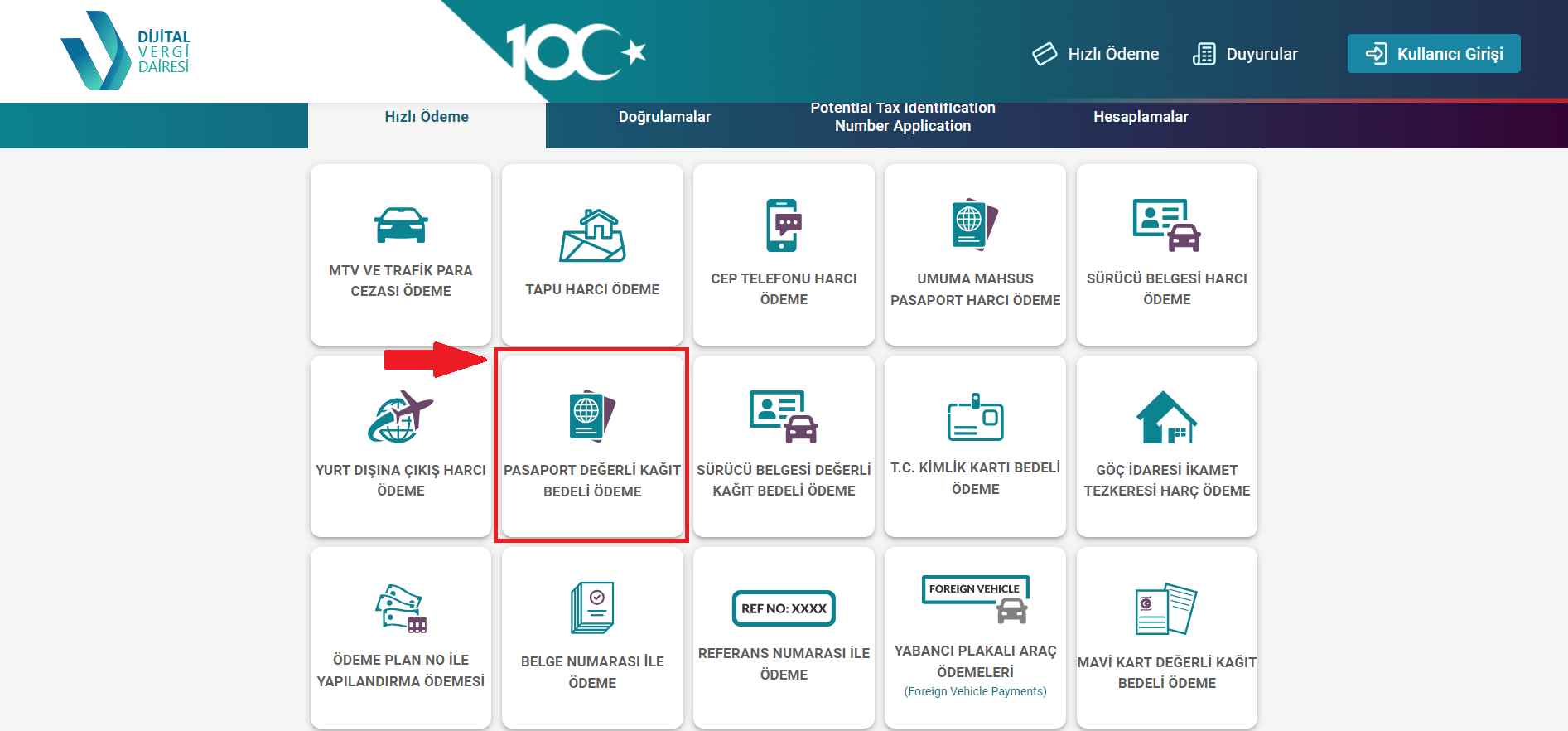Select Ödeme Plan No ile Yapılandırma Ödemesi
1568x731 pixels.
click(x=401, y=670)
